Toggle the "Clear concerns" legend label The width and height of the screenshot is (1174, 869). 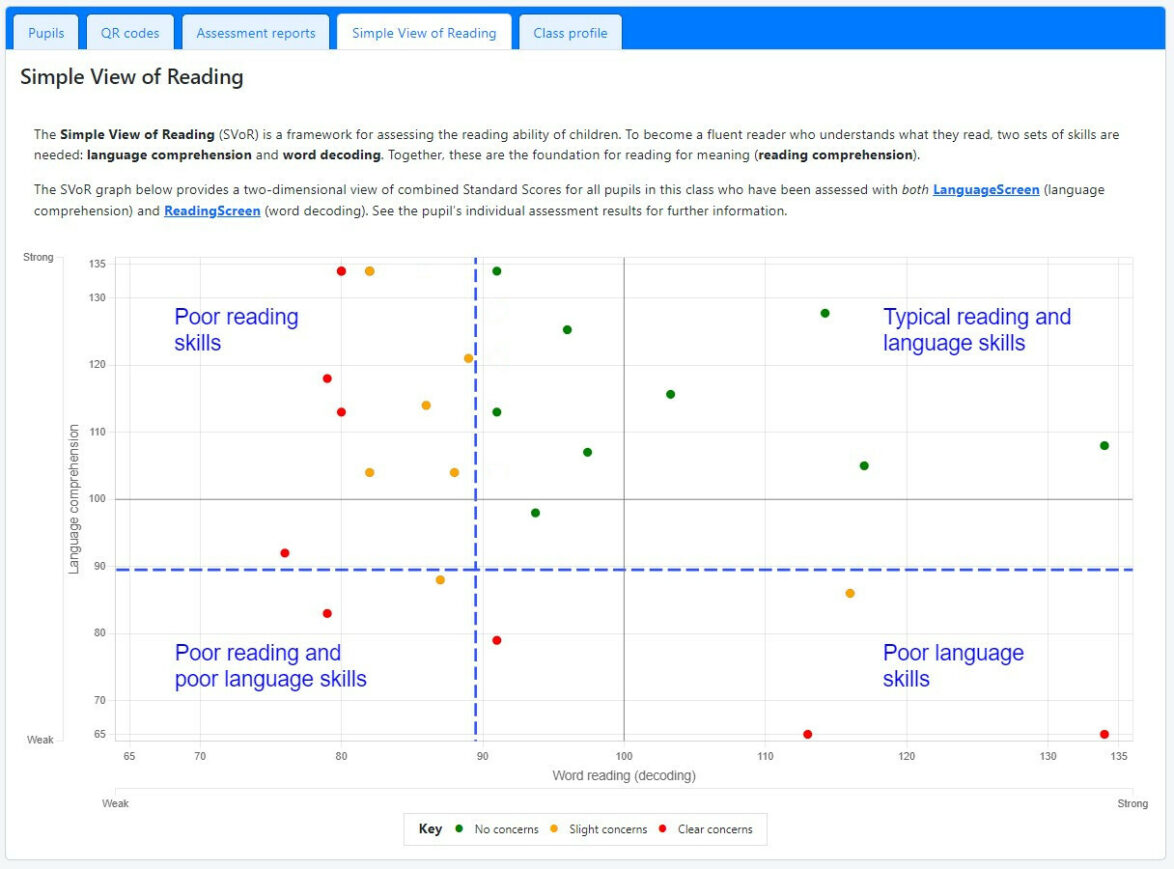point(714,829)
